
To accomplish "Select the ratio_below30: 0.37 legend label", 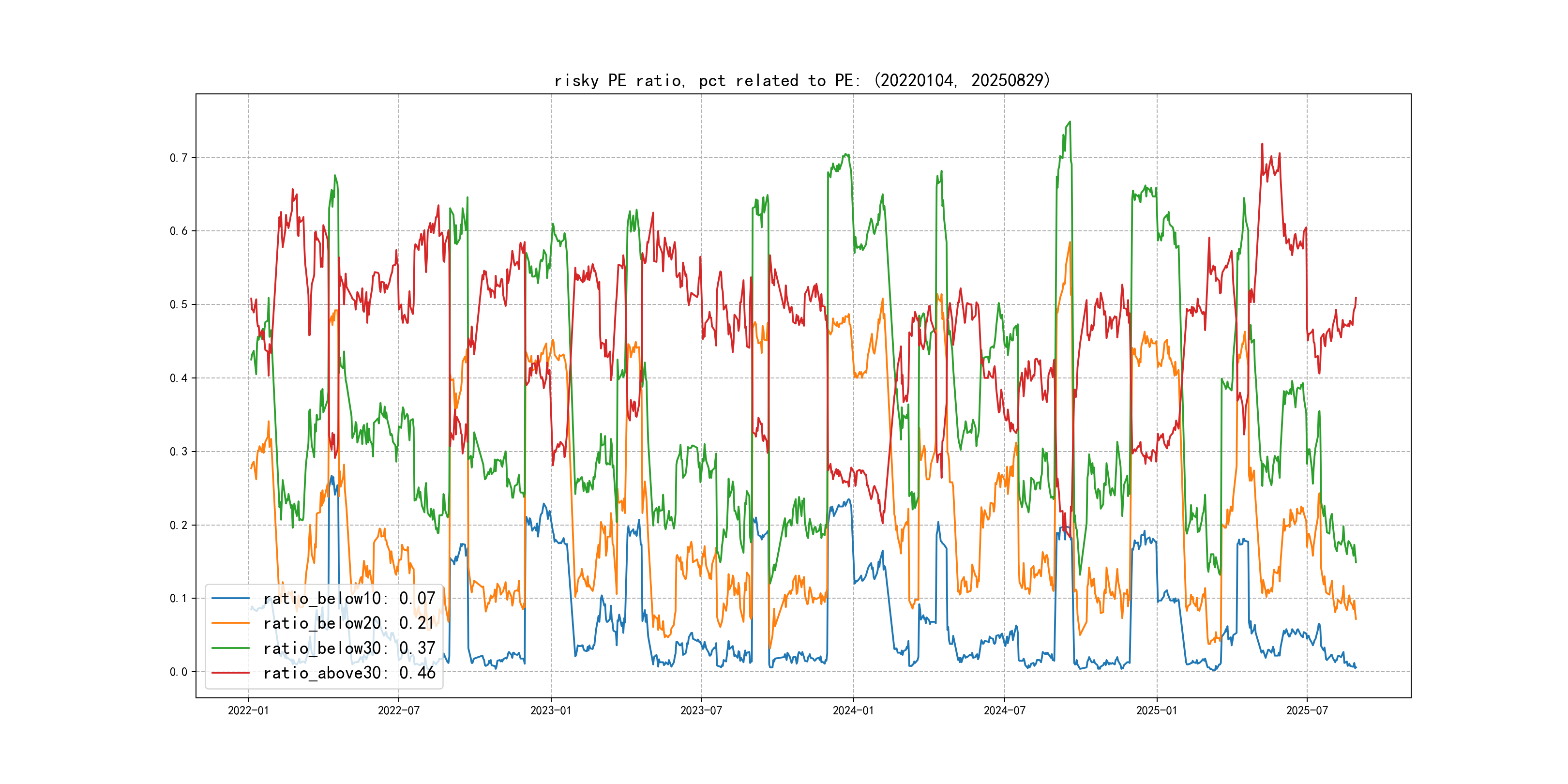I will [x=349, y=648].
